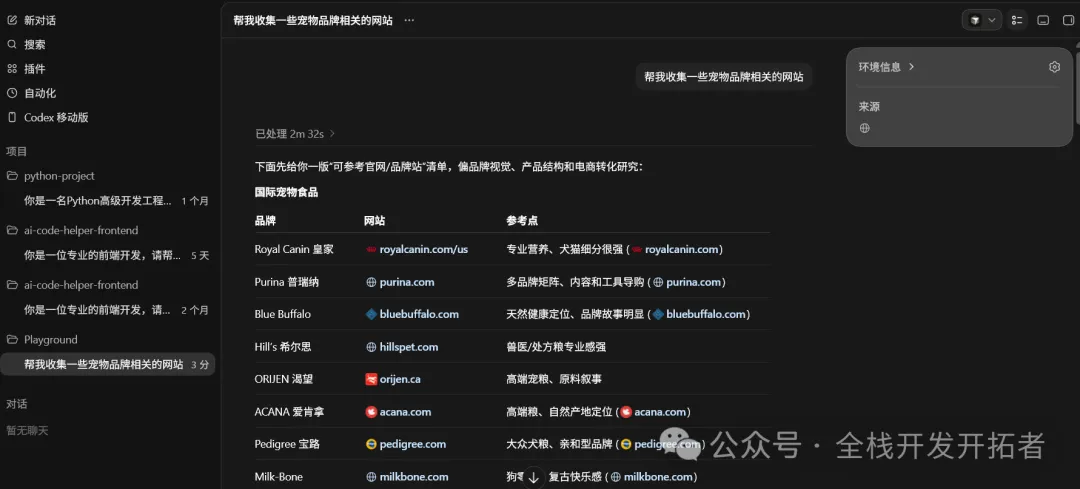Open acana.com link in 网站 column
The width and height of the screenshot is (1080, 489).
point(405,412)
